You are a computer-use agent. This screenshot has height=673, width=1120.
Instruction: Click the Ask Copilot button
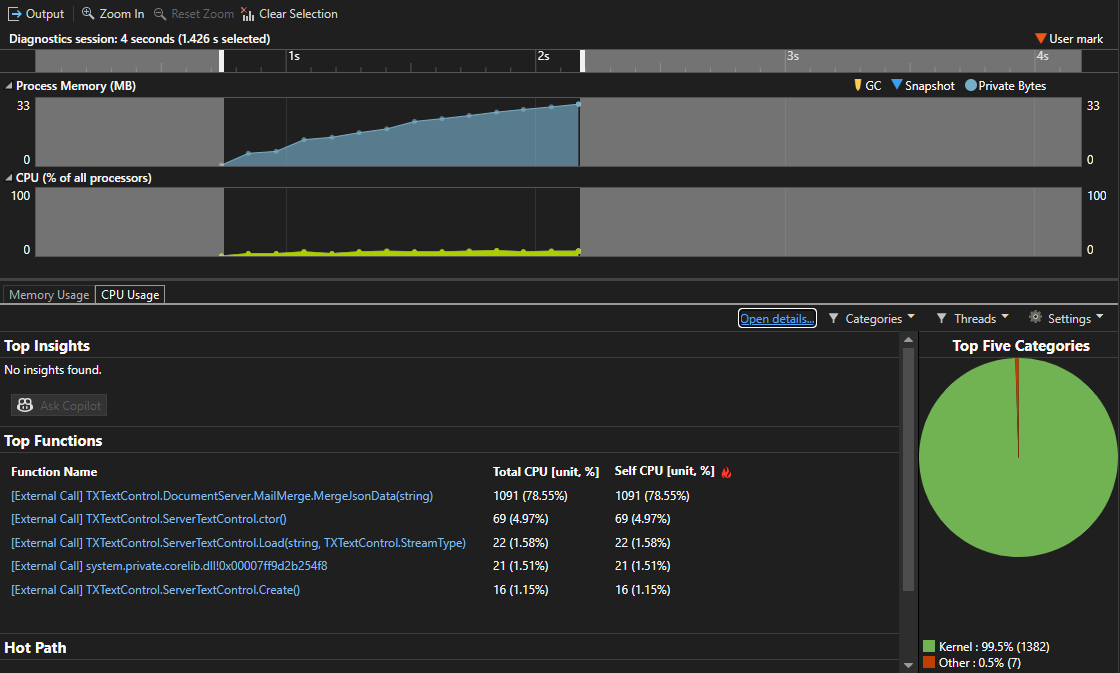coord(58,404)
